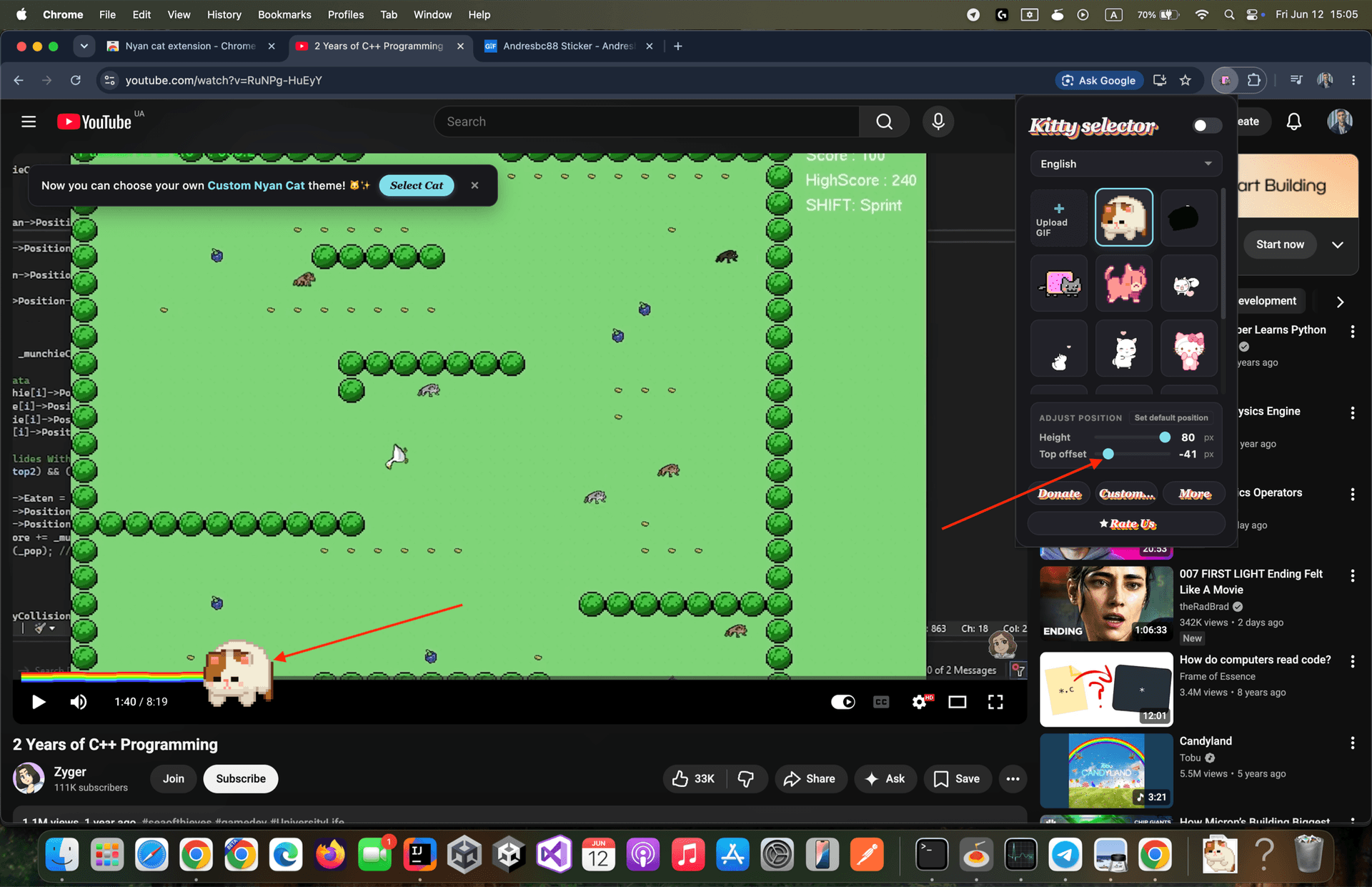Viewport: 1372px width, 887px height.
Task: Switch to Nyan cat extension tab
Action: coord(189,46)
